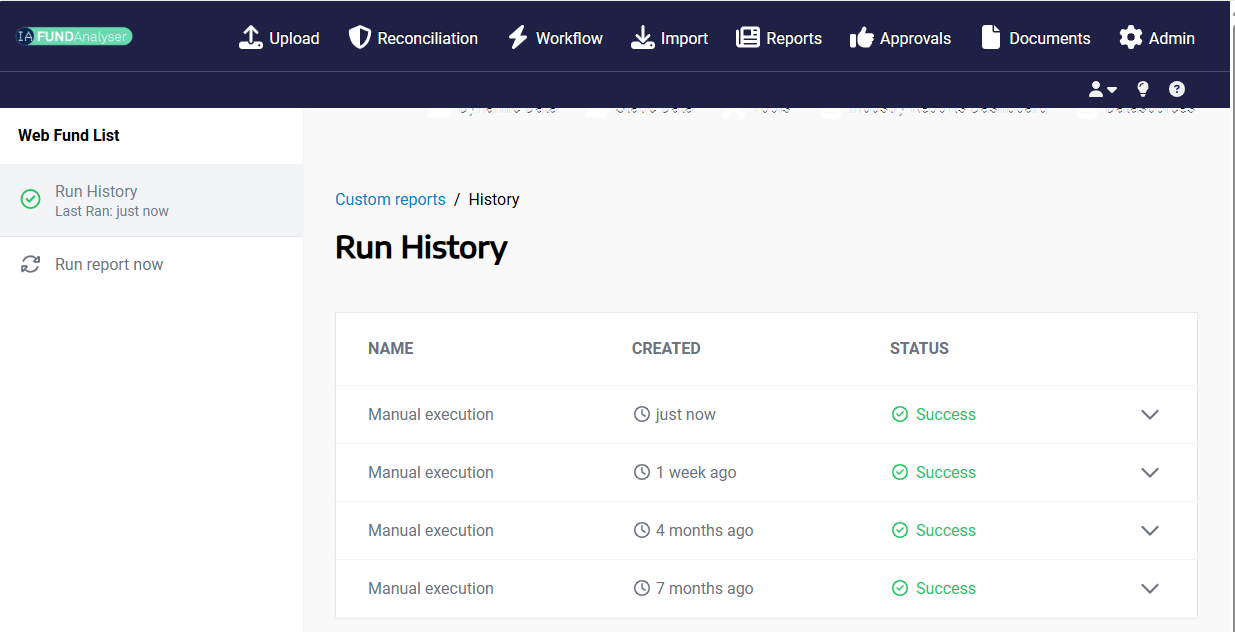Expand the '4 months ago' execution row
Image resolution: width=1235 pixels, height=632 pixels.
1149,531
